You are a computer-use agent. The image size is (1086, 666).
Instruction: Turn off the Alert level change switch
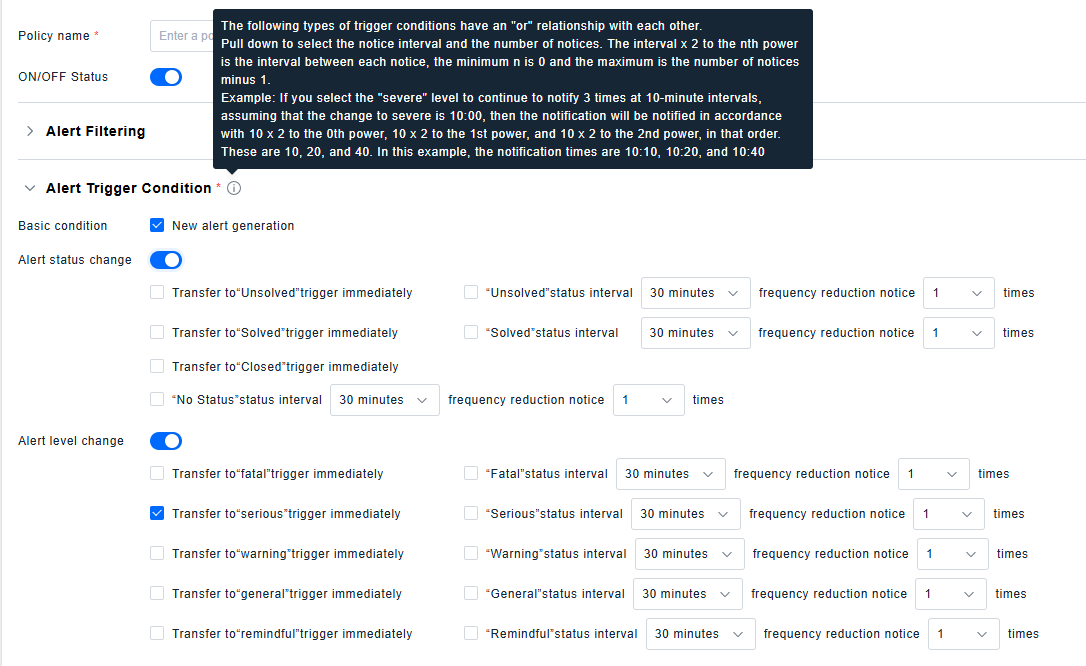point(166,441)
